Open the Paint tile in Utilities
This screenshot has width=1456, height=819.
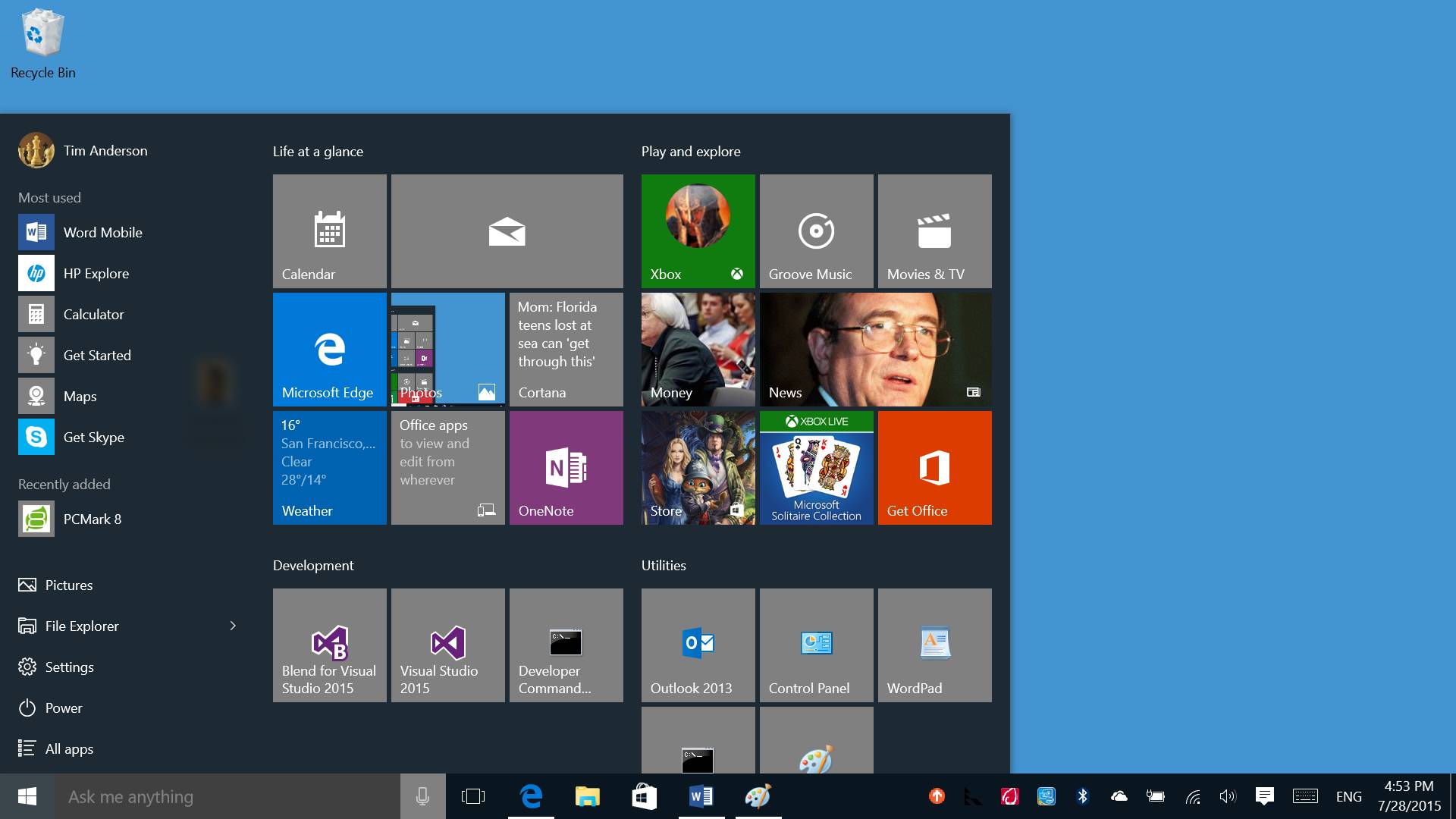point(817,740)
